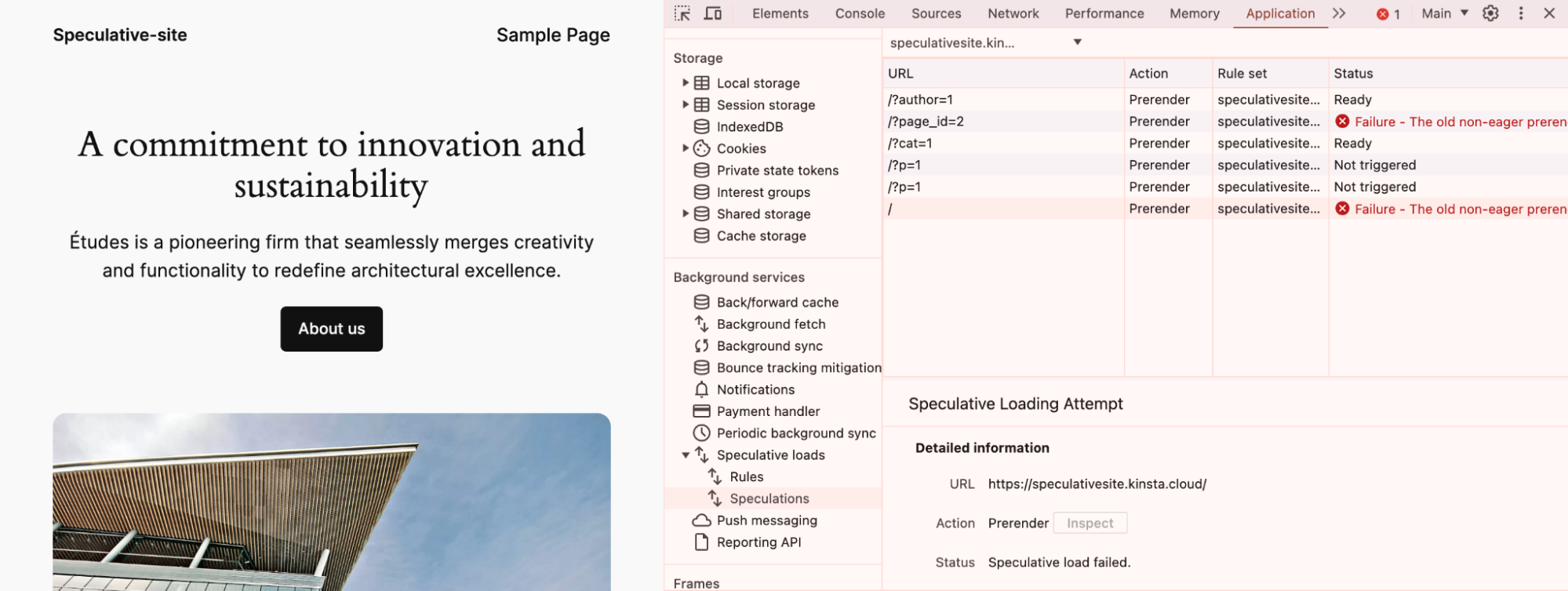Switch to the Console tab

pyautogui.click(x=860, y=13)
